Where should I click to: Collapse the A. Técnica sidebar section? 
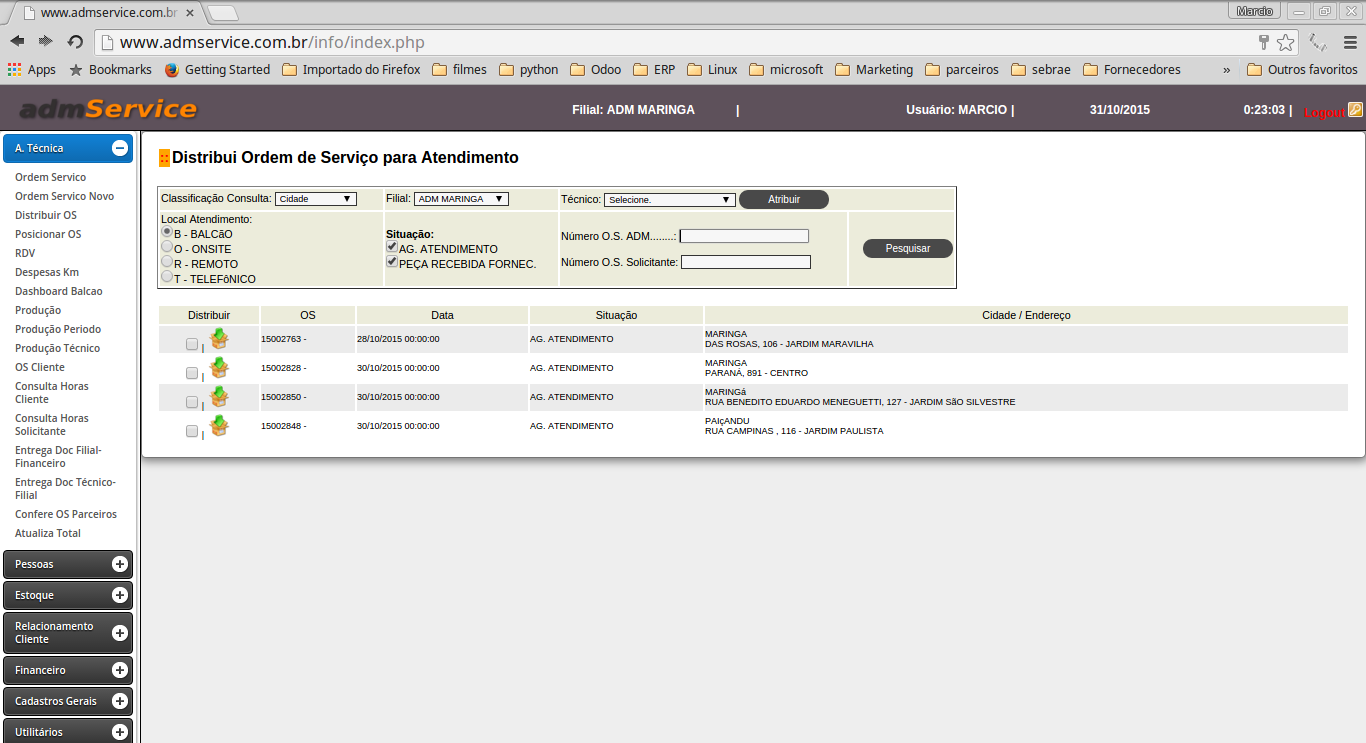click(x=120, y=148)
